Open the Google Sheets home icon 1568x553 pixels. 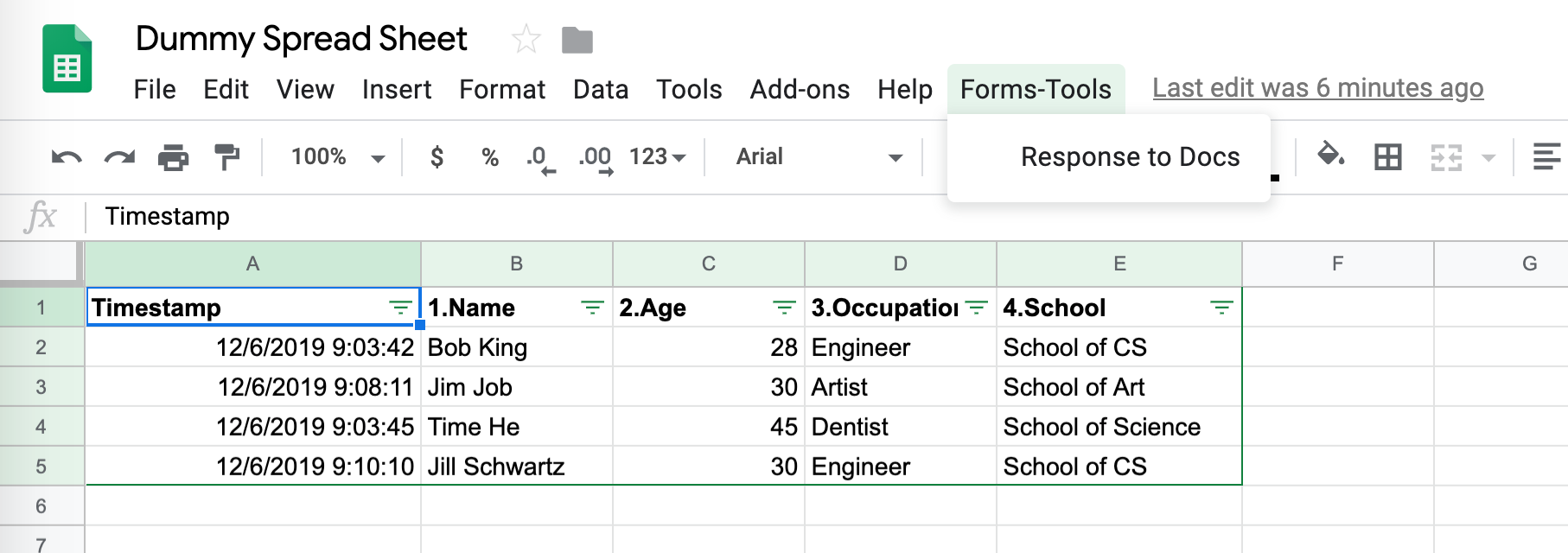pos(67,59)
